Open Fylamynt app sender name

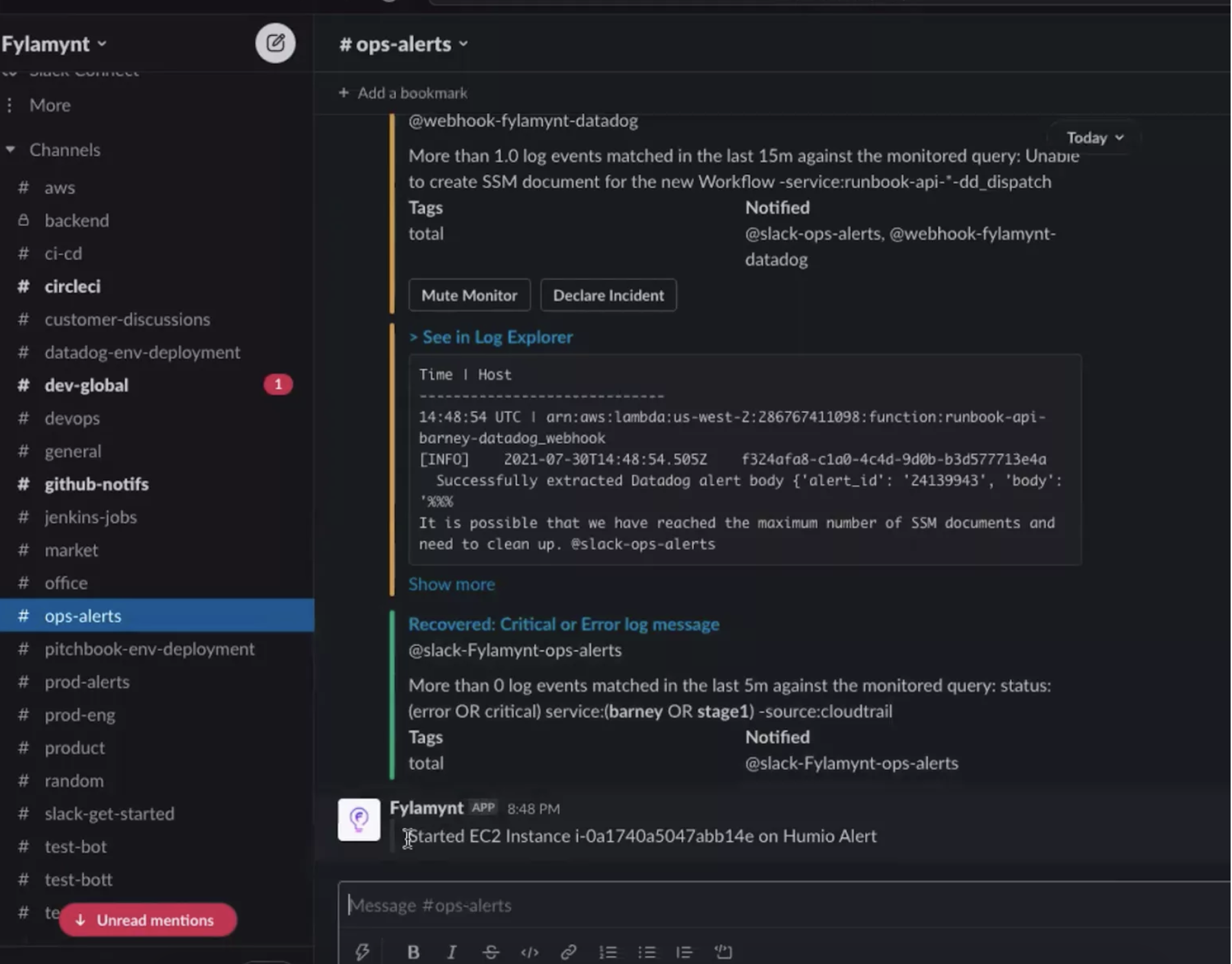(426, 808)
